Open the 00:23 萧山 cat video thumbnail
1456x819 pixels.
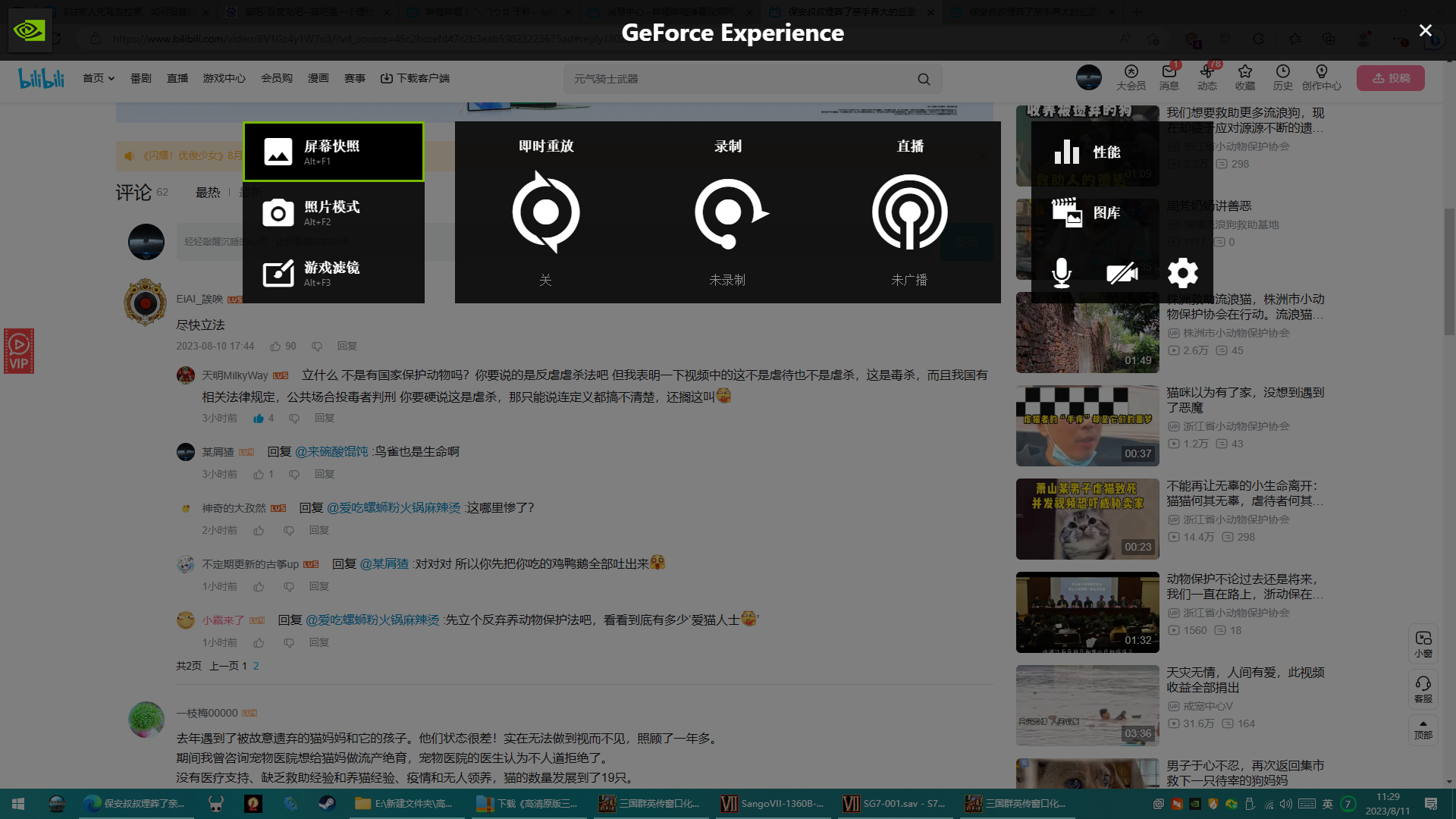(1087, 519)
